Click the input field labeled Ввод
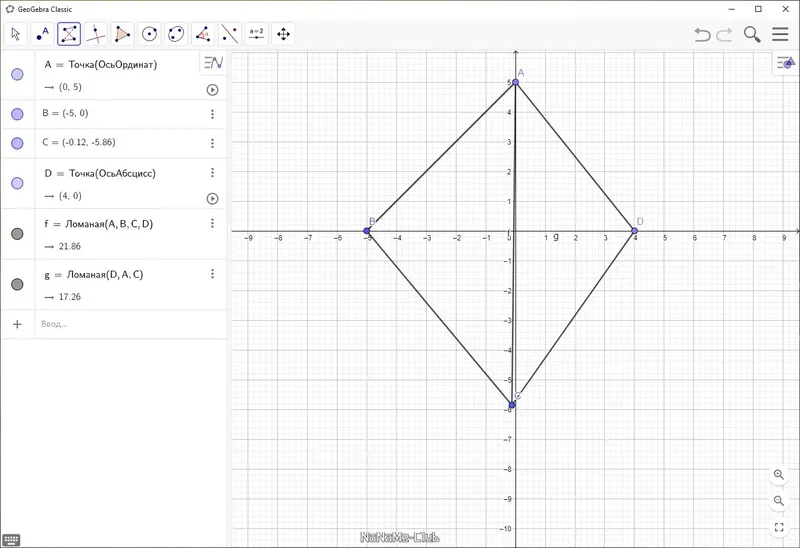800x548 pixels. pos(131,324)
